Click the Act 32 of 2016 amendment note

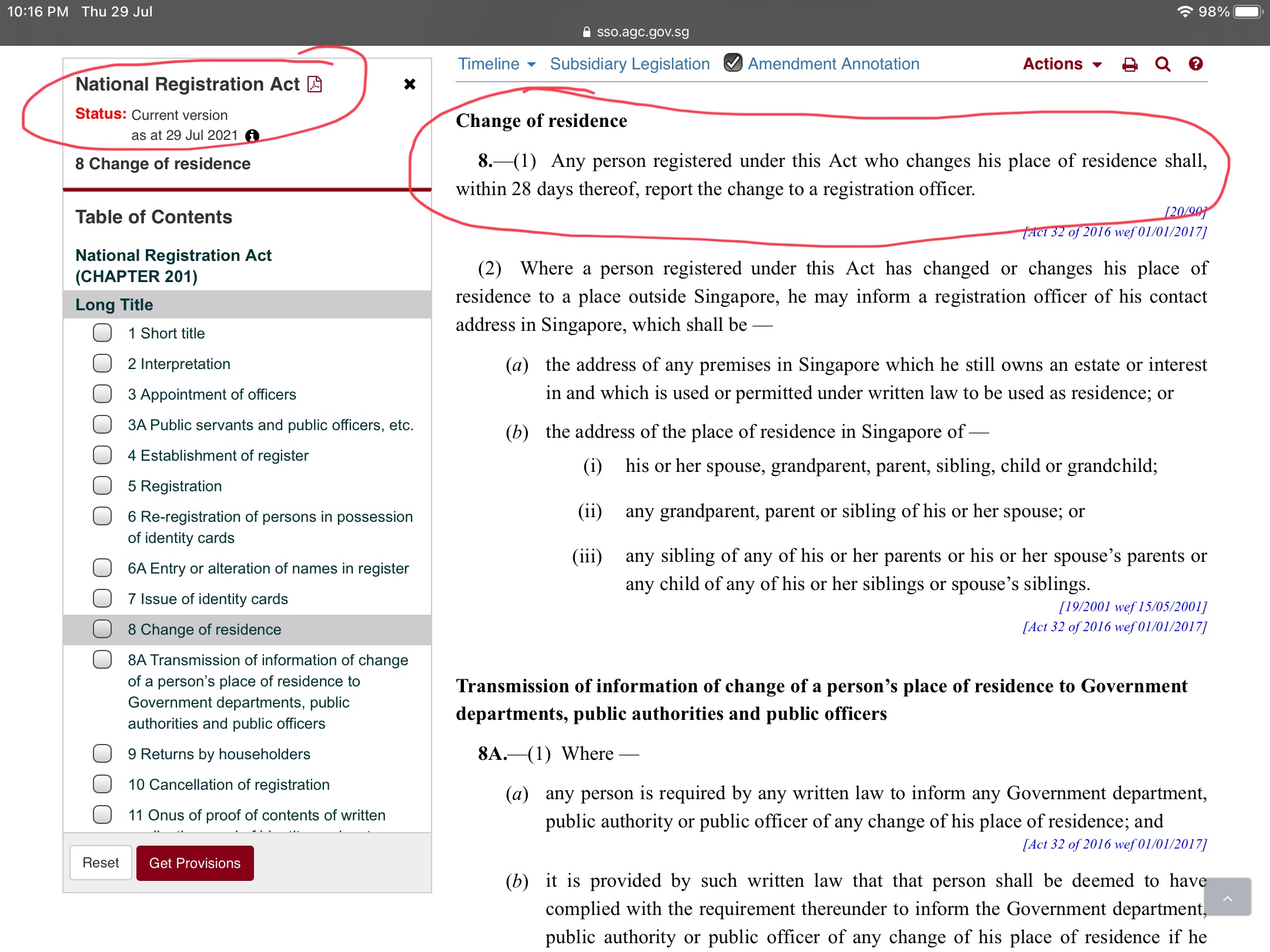1114,232
